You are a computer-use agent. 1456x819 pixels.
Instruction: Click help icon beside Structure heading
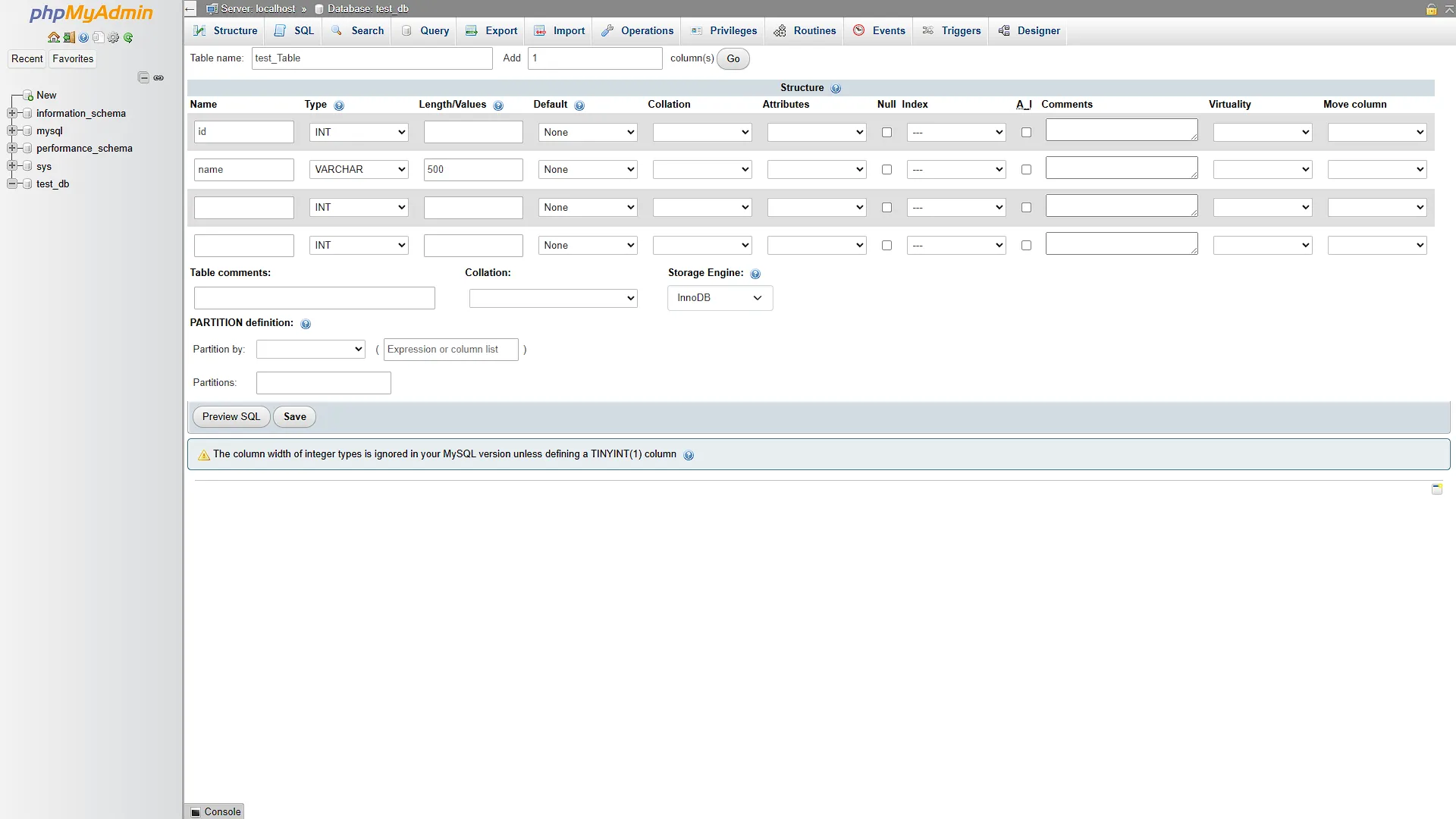[x=836, y=89]
